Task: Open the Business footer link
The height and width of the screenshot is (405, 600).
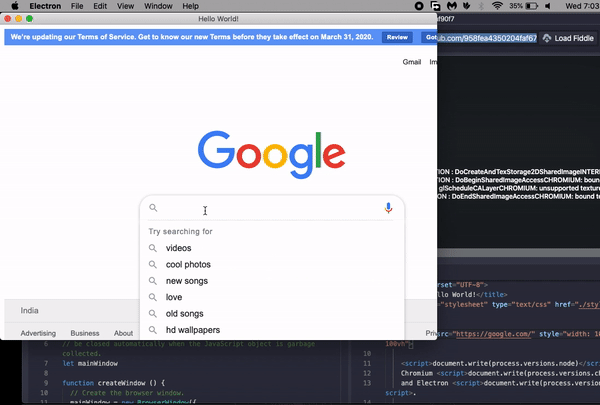Action: tap(85, 333)
